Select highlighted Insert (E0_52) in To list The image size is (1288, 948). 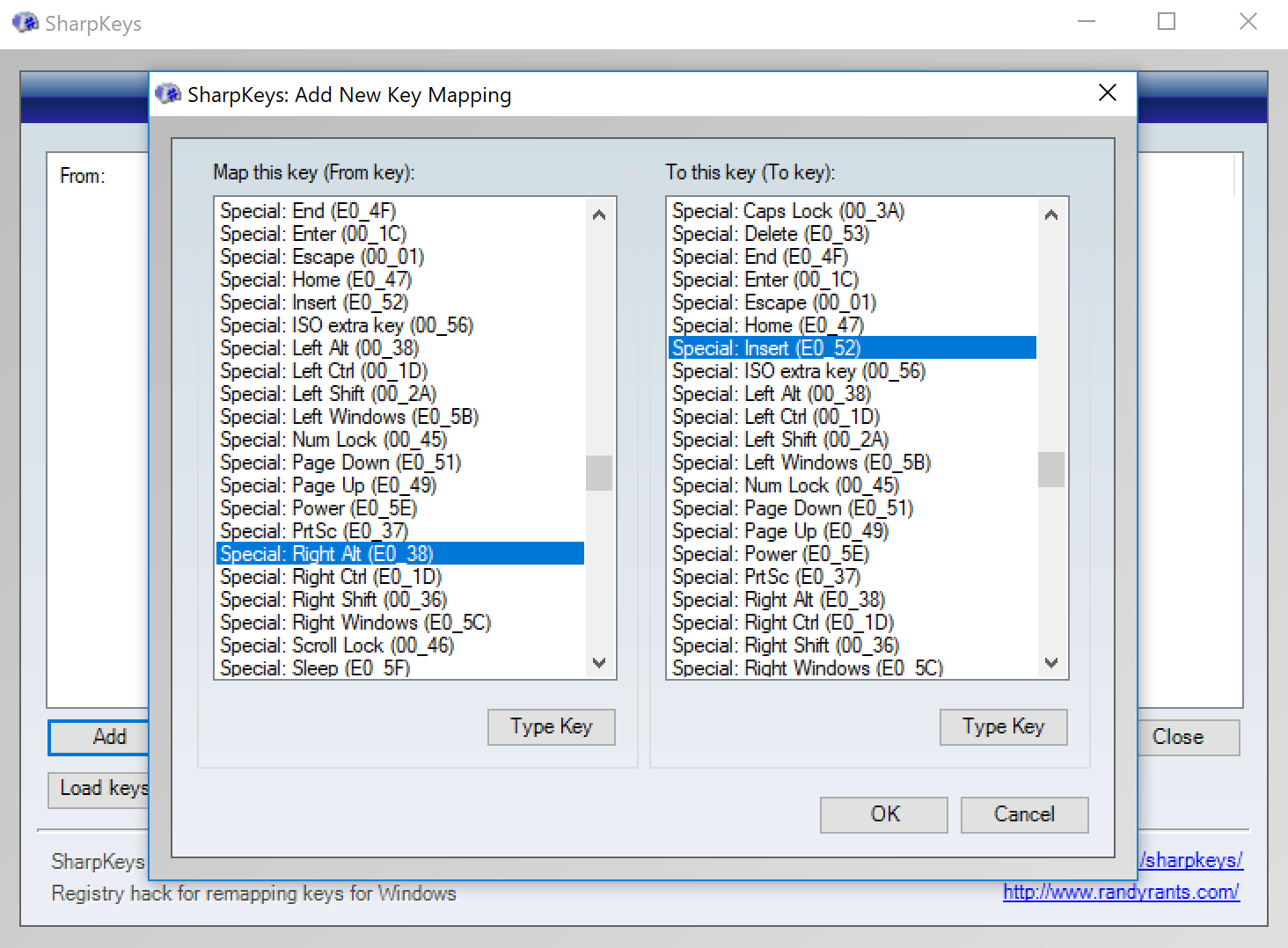pos(853,348)
